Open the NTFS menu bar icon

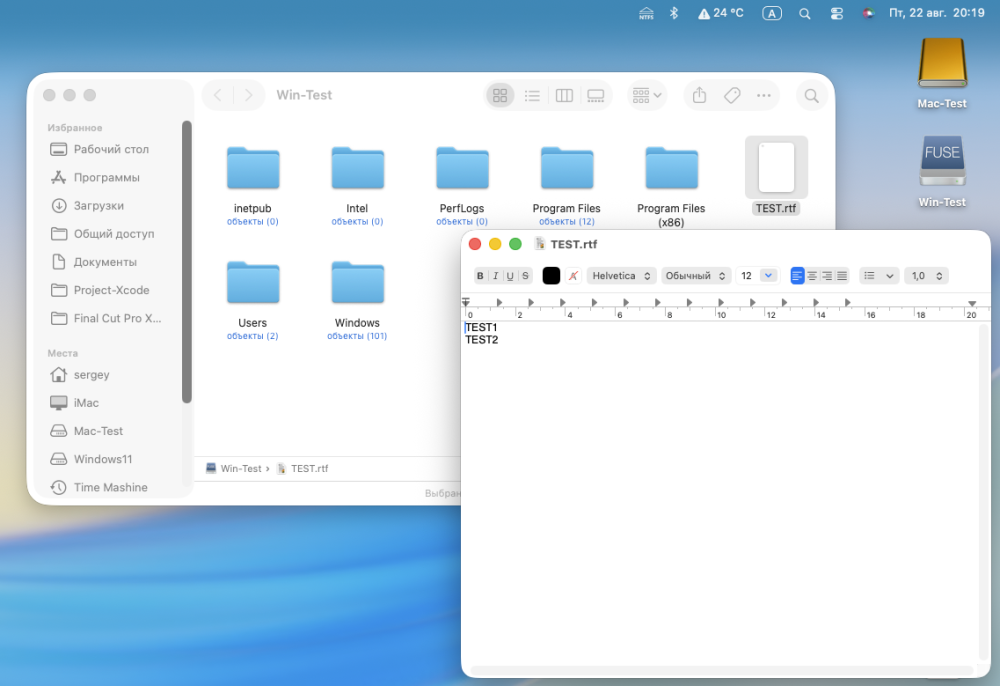(x=646, y=13)
